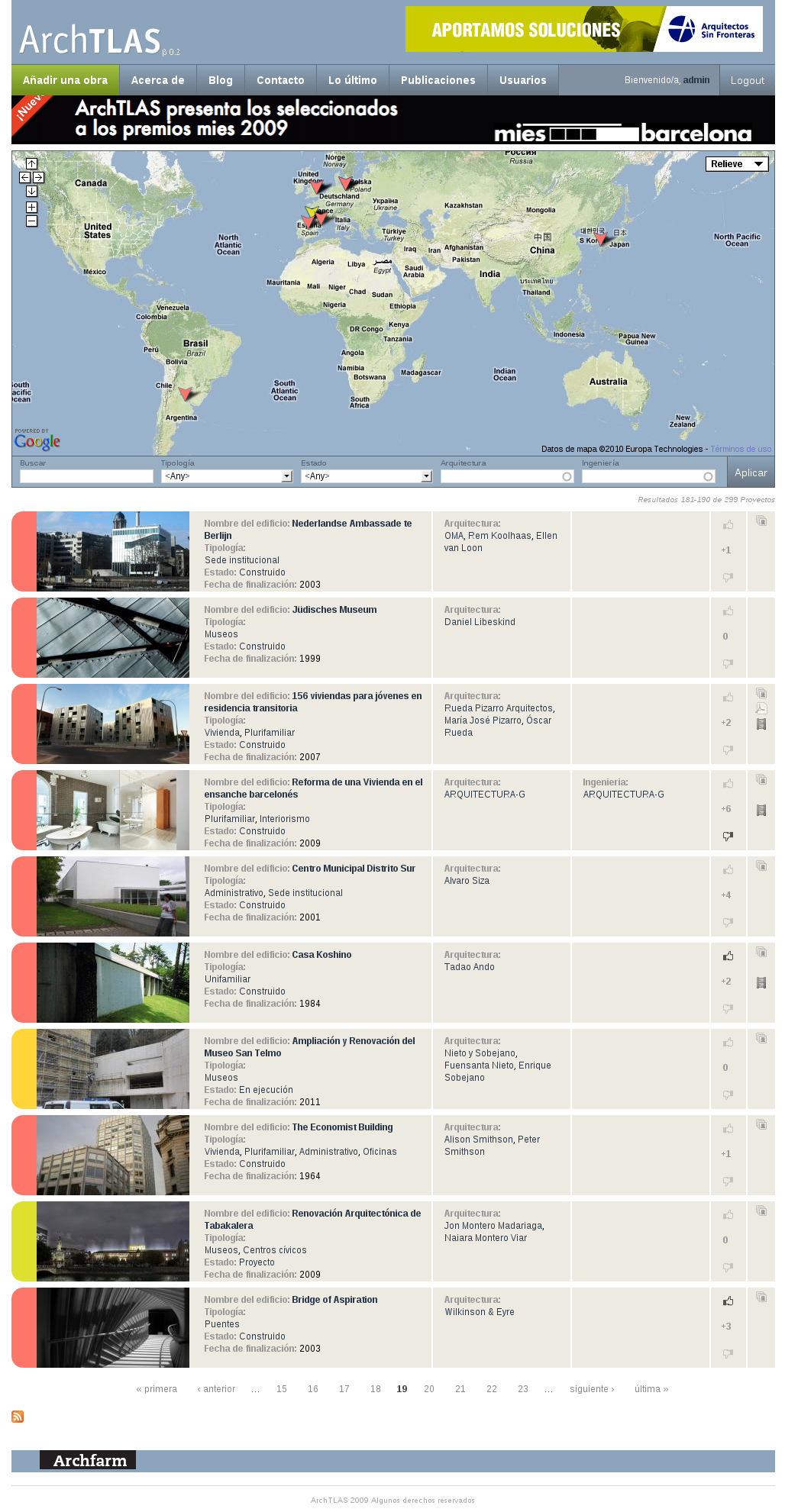Toggle thumbs-up vote on Bridge of Aspiration
Image resolution: width=785 pixels, height=1512 pixels.
[x=728, y=1301]
